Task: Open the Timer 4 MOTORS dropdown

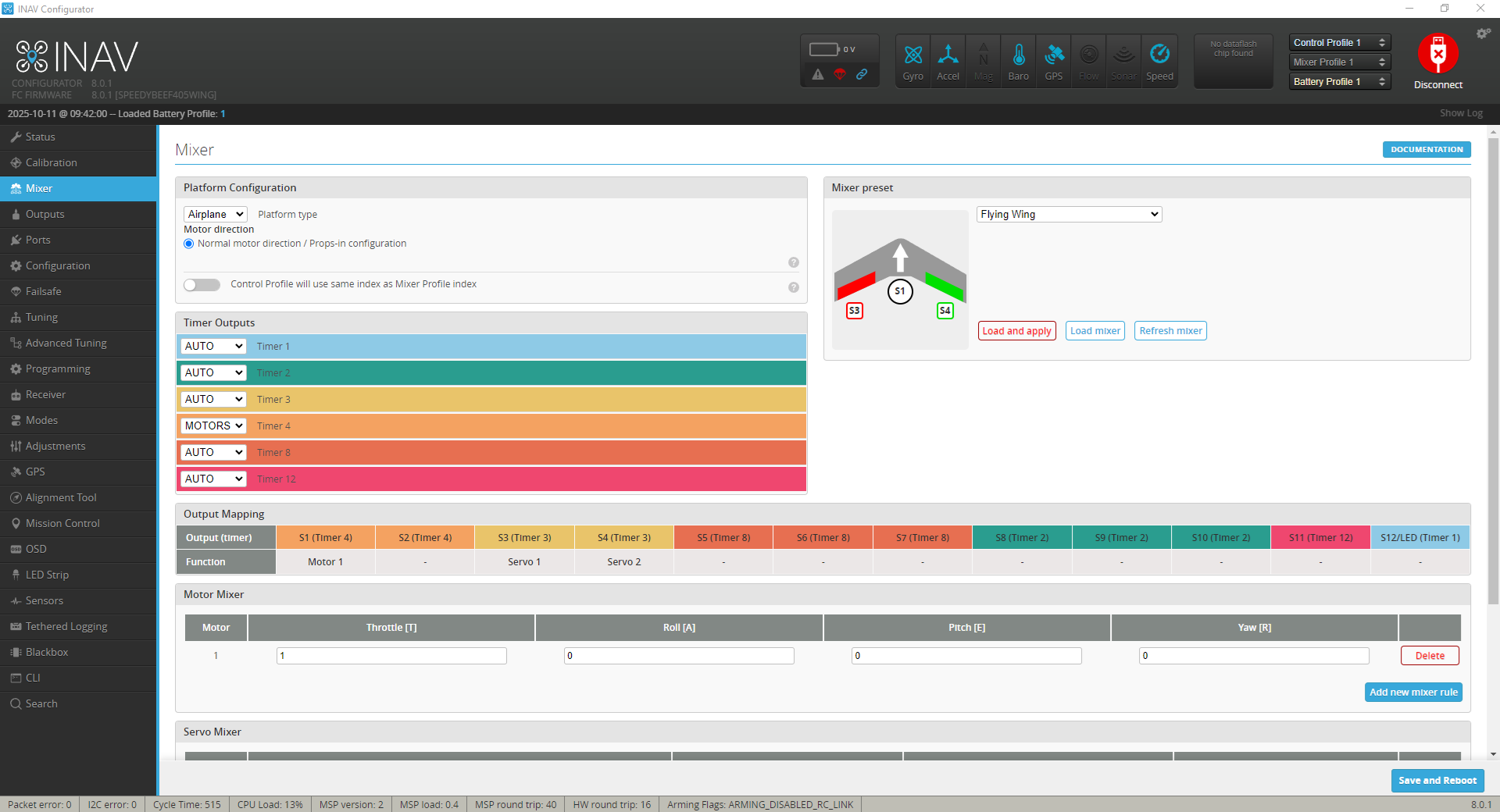Action: tap(213, 426)
